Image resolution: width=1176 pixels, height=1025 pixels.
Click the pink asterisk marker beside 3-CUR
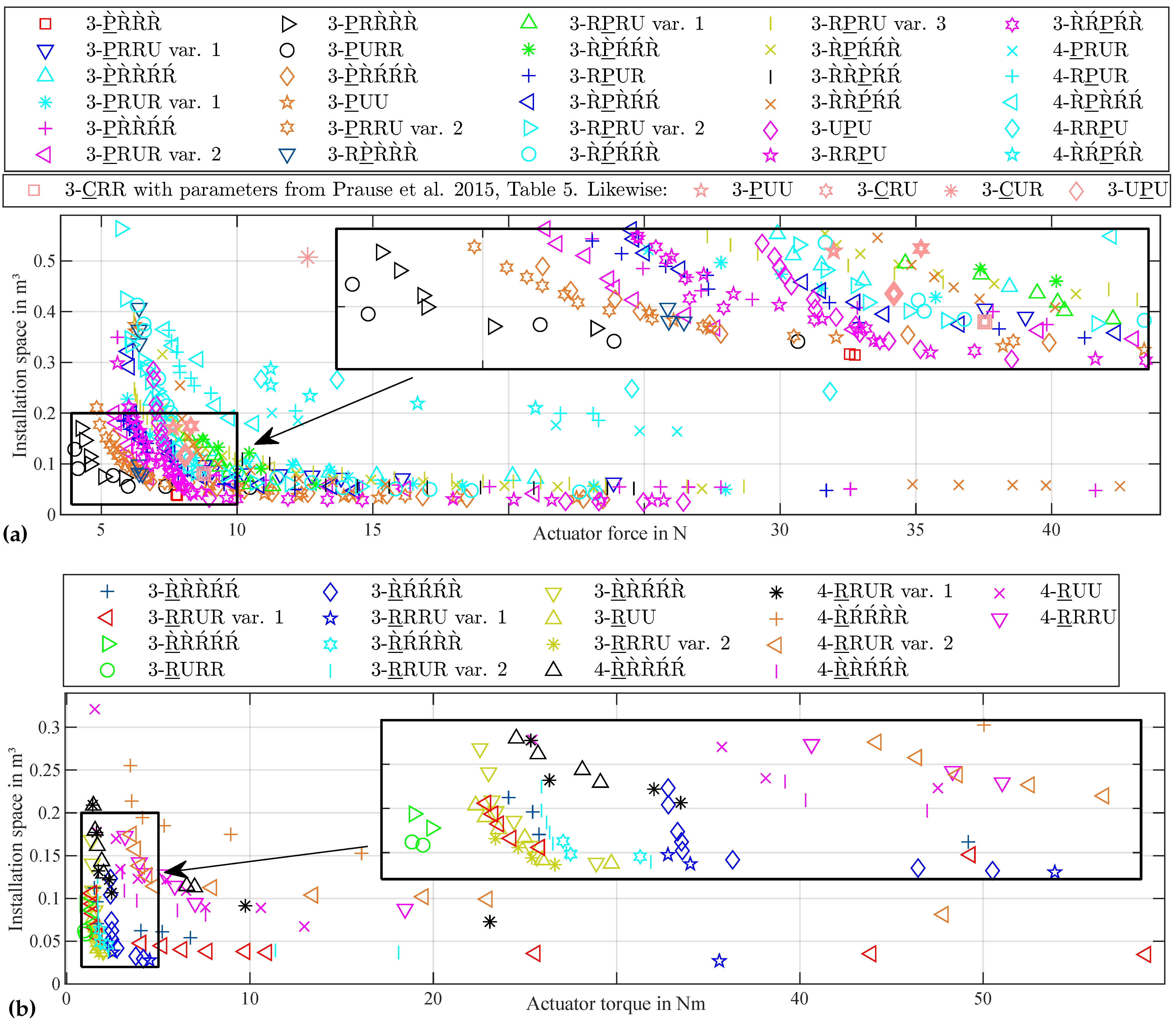pos(951,190)
